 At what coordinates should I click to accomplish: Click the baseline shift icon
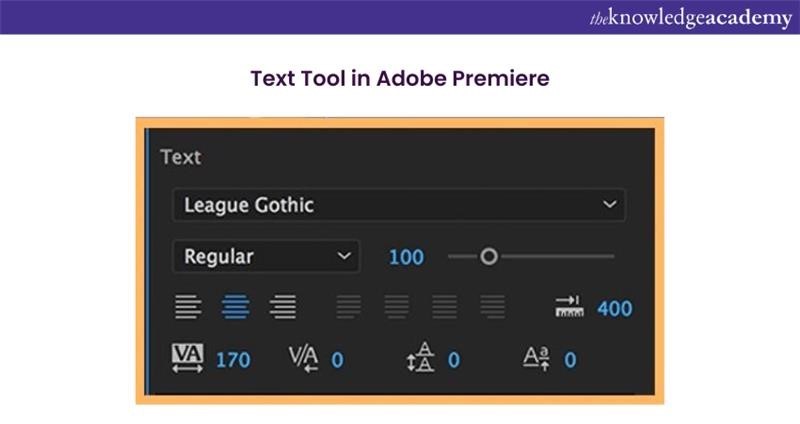(538, 359)
